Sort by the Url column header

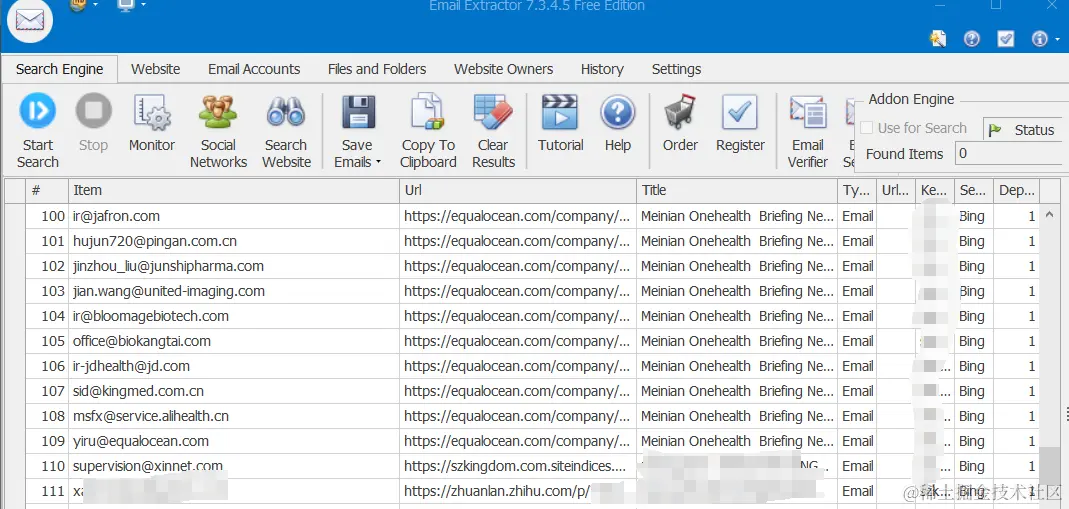pos(517,191)
